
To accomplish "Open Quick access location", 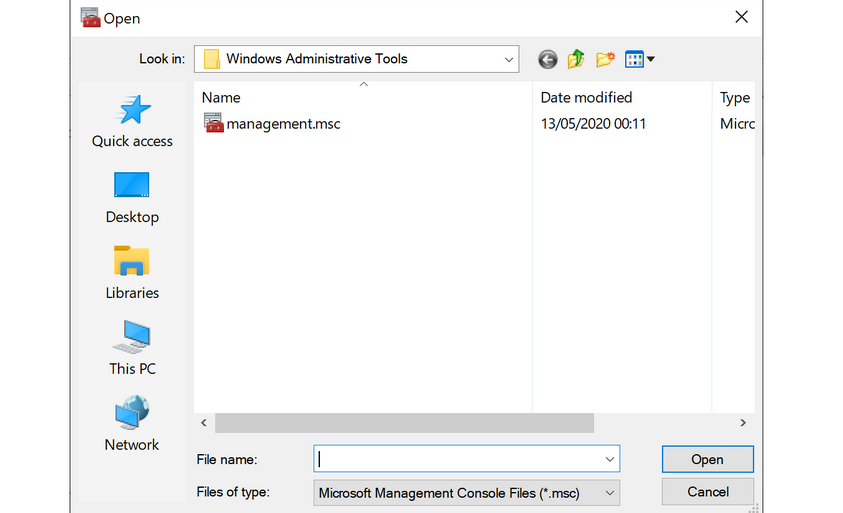I will pos(132,122).
